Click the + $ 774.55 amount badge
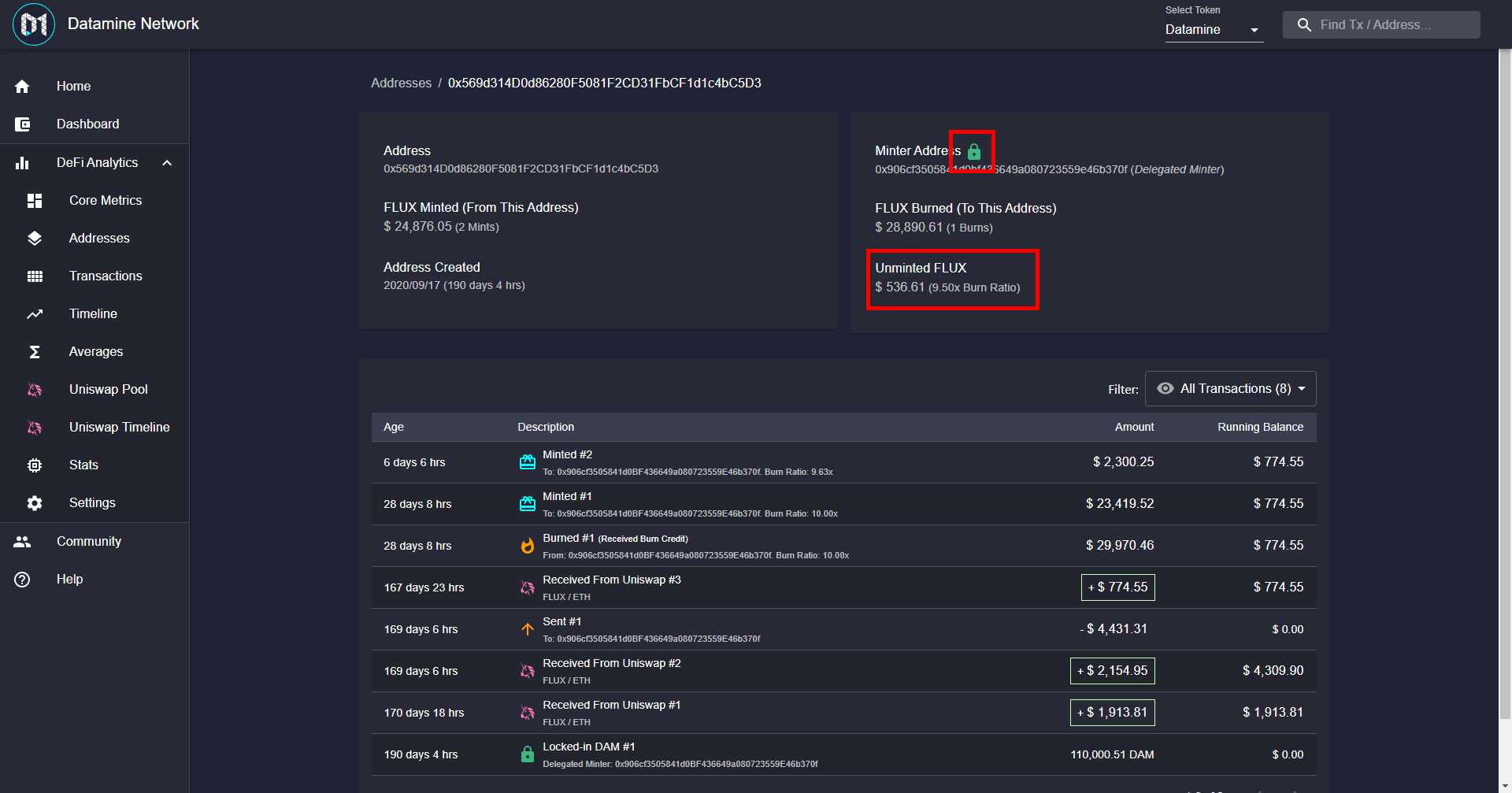The width and height of the screenshot is (1512, 793). coord(1117,587)
